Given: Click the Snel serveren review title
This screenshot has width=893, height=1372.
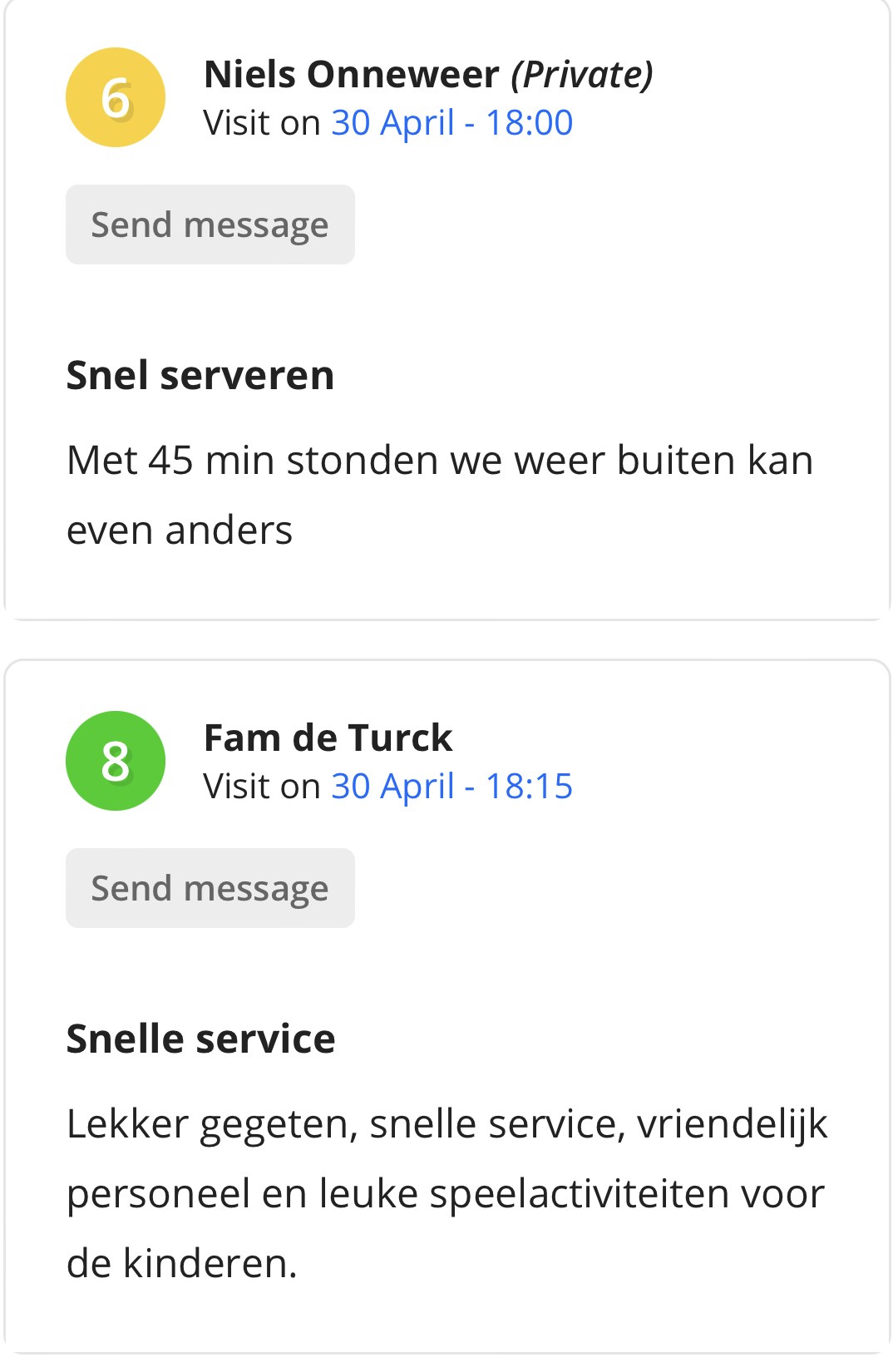Looking at the screenshot, I should 200,375.
